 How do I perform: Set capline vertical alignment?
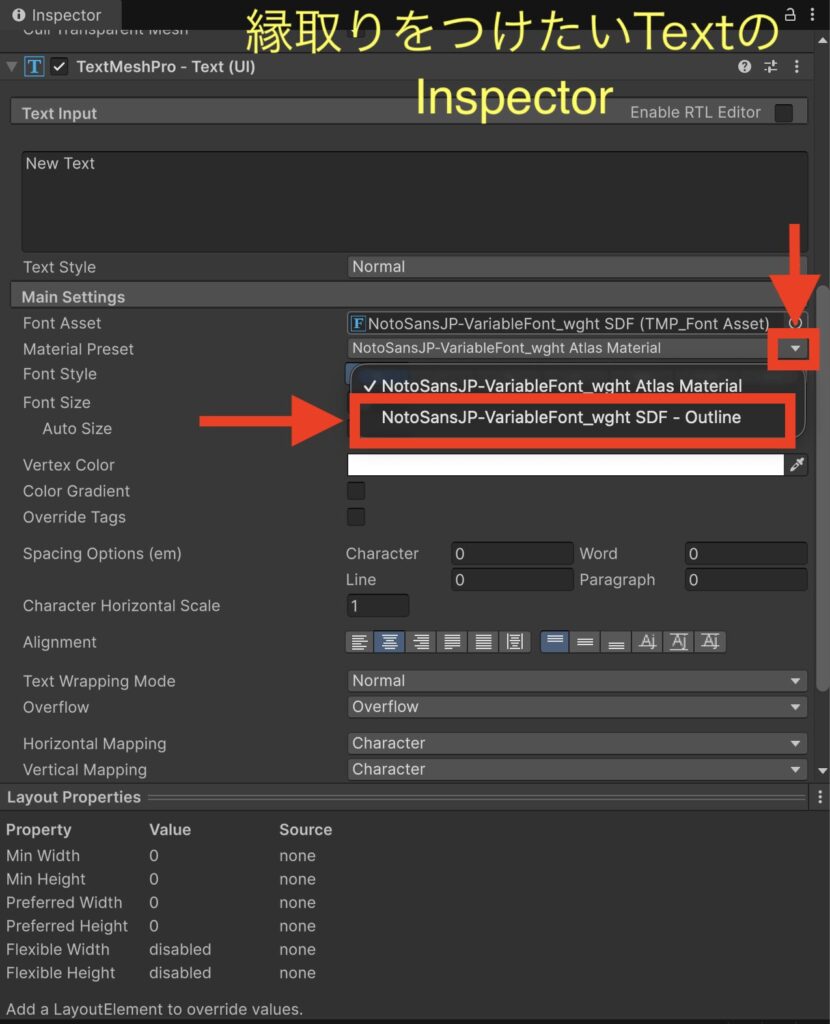point(710,642)
